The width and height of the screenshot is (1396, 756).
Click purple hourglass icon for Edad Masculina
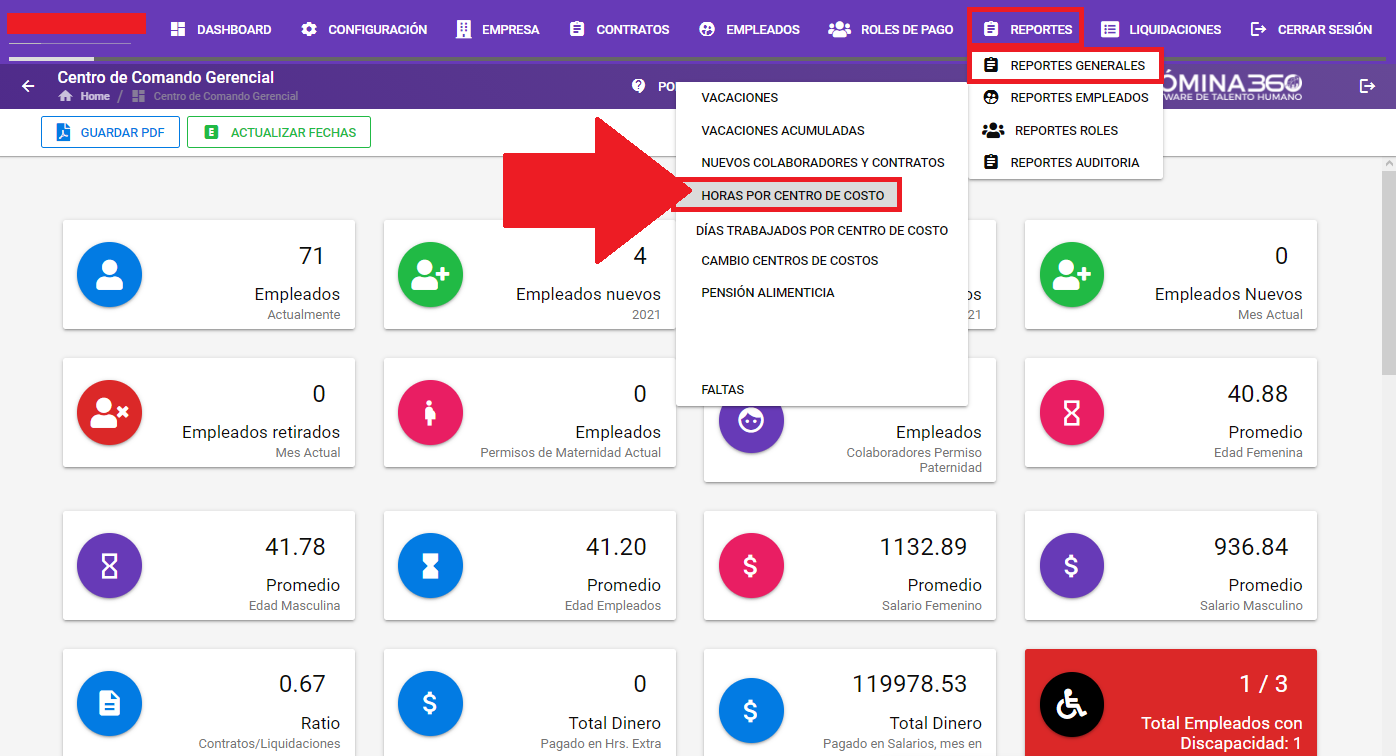coord(109,565)
